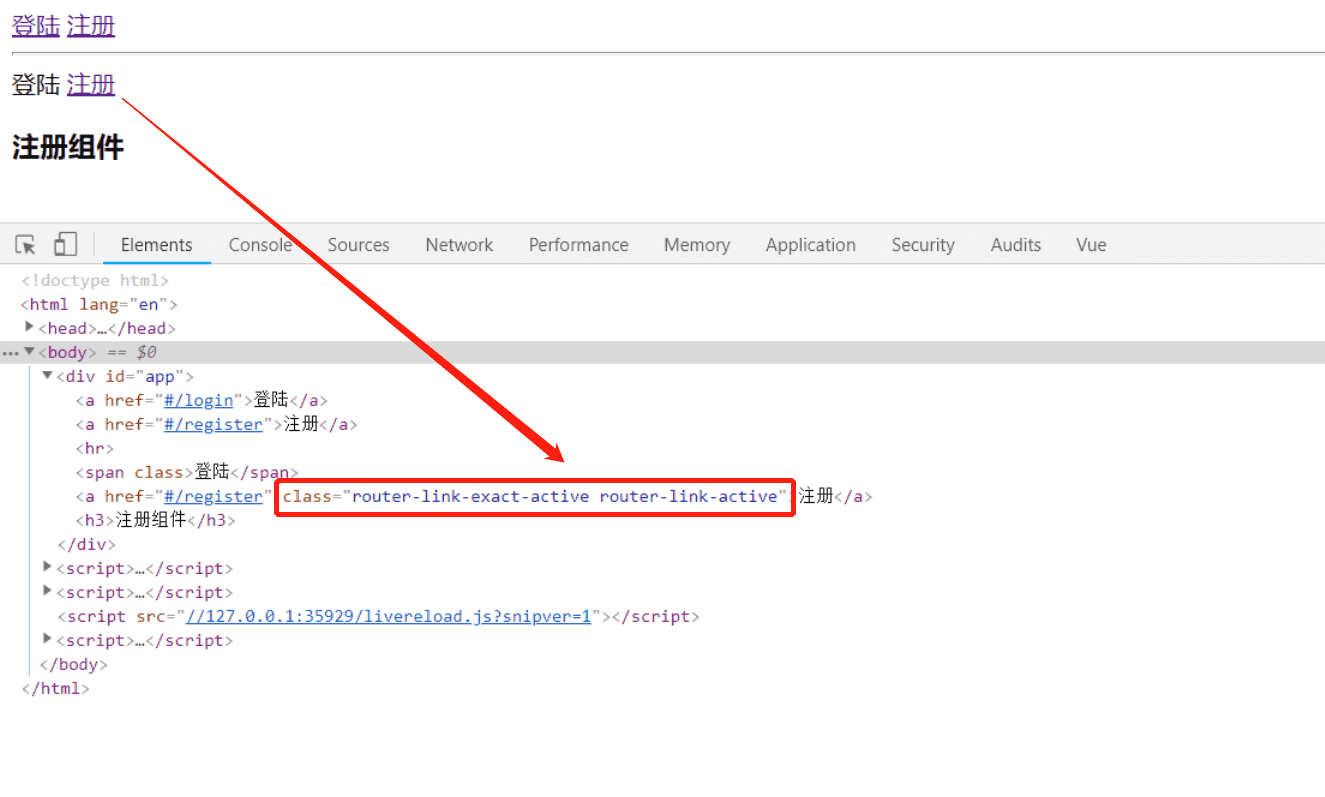Select the closing </div> tag row
The height and width of the screenshot is (797, 1325).
tap(87, 544)
